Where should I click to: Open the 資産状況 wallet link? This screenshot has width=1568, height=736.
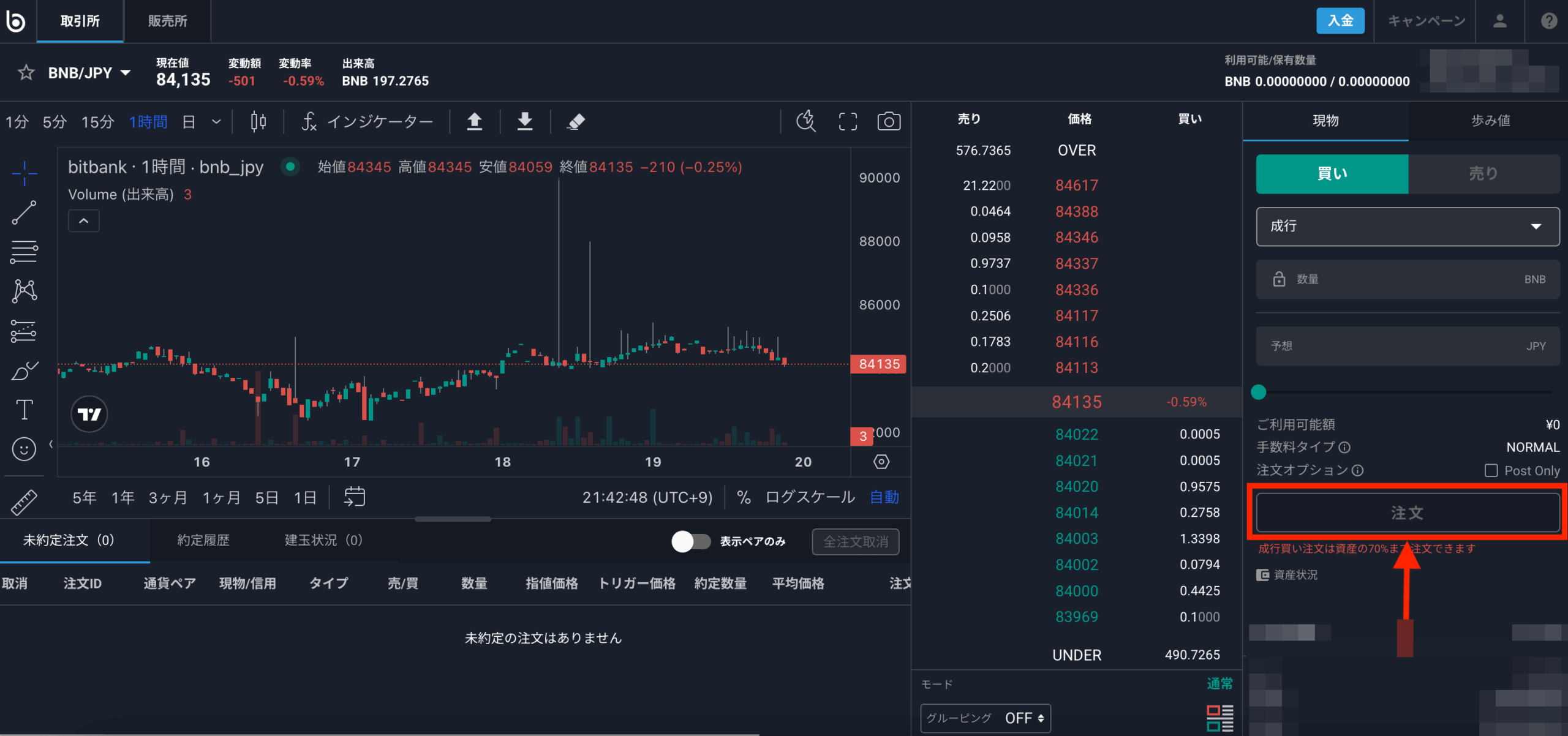pos(1287,575)
